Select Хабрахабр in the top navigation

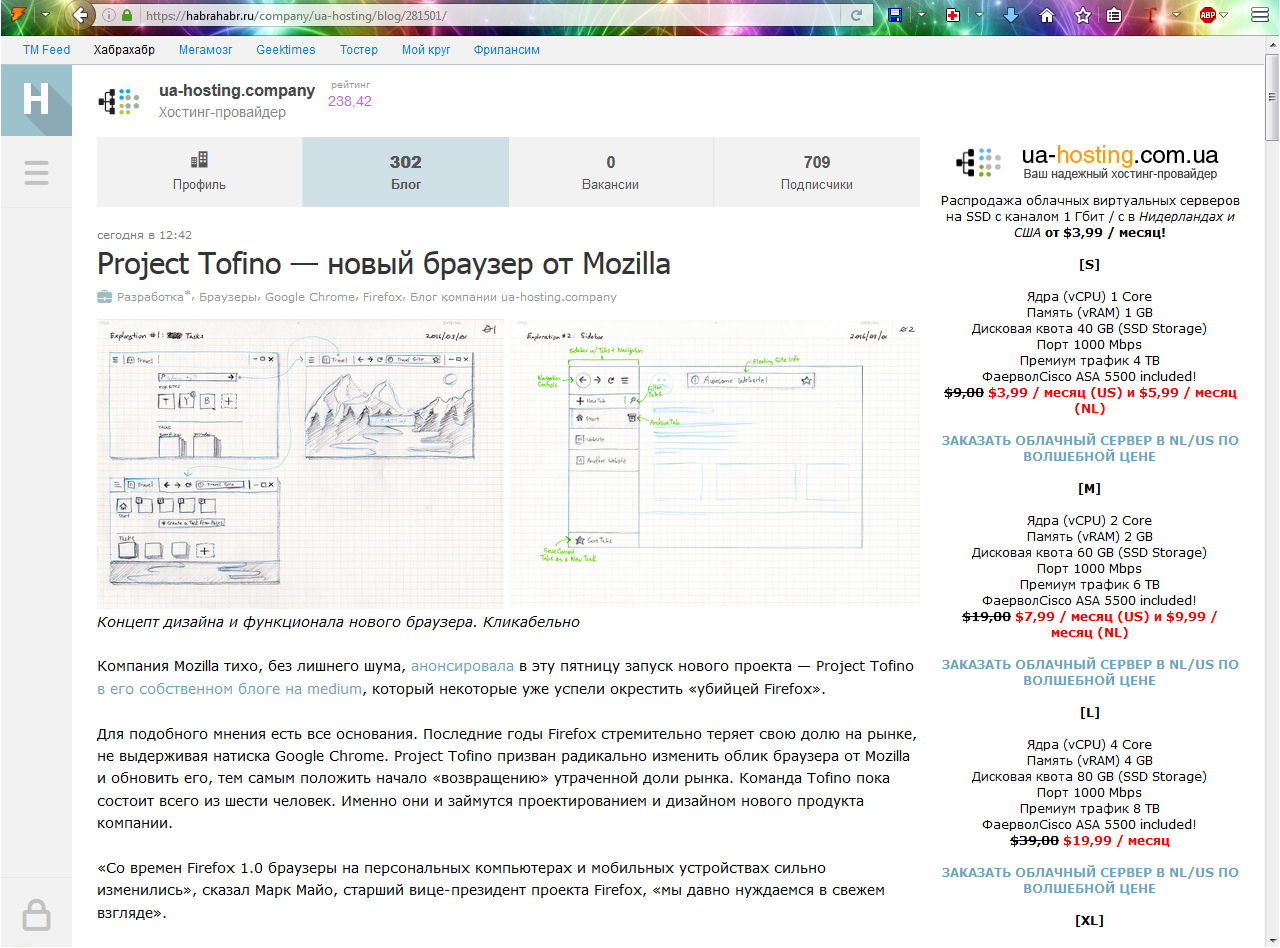(x=125, y=50)
